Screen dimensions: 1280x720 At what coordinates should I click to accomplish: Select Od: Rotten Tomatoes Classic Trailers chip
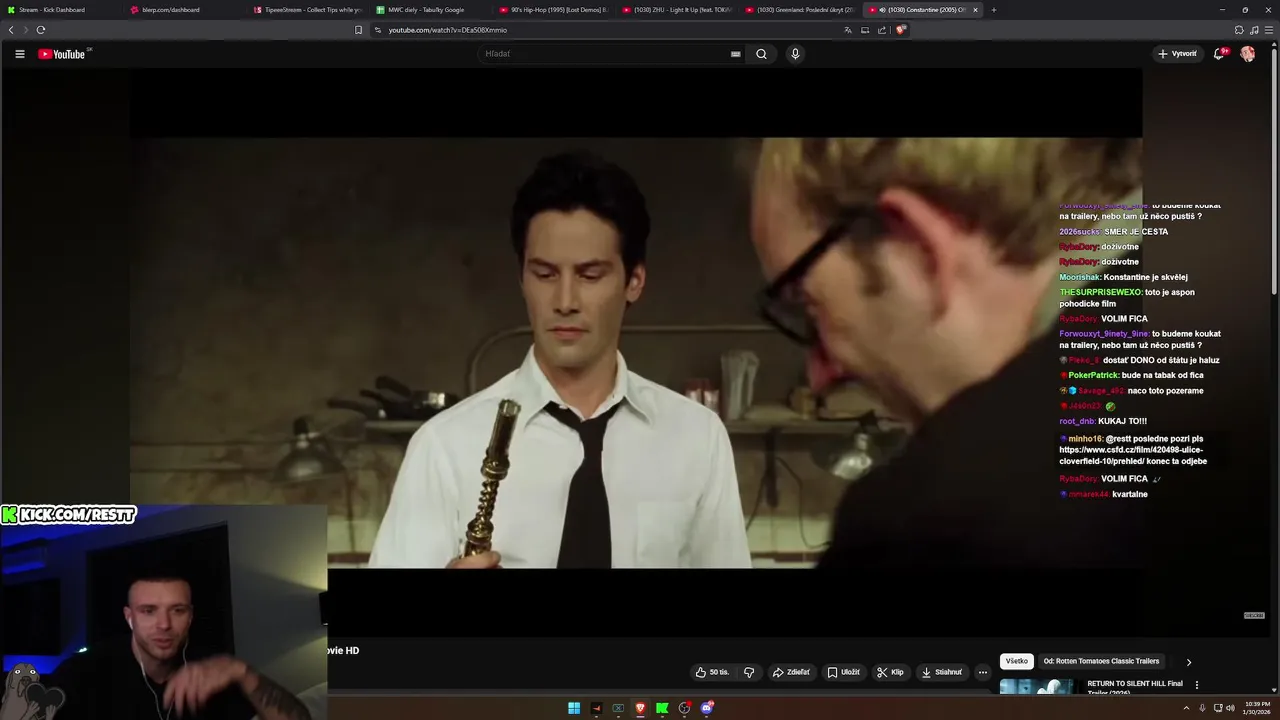click(1102, 661)
